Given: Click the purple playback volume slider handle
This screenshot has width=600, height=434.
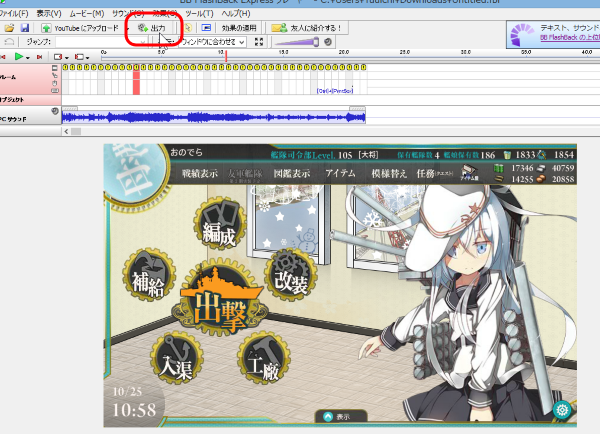Looking at the screenshot, I should [x=316, y=42].
